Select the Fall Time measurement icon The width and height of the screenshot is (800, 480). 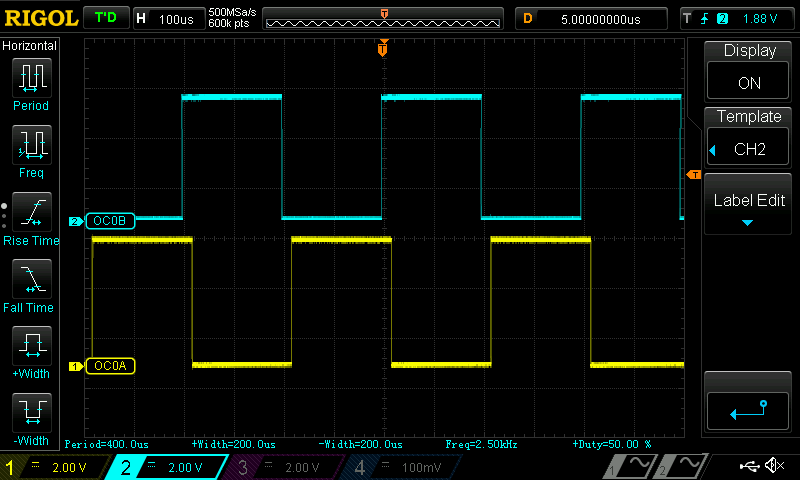[x=32, y=279]
